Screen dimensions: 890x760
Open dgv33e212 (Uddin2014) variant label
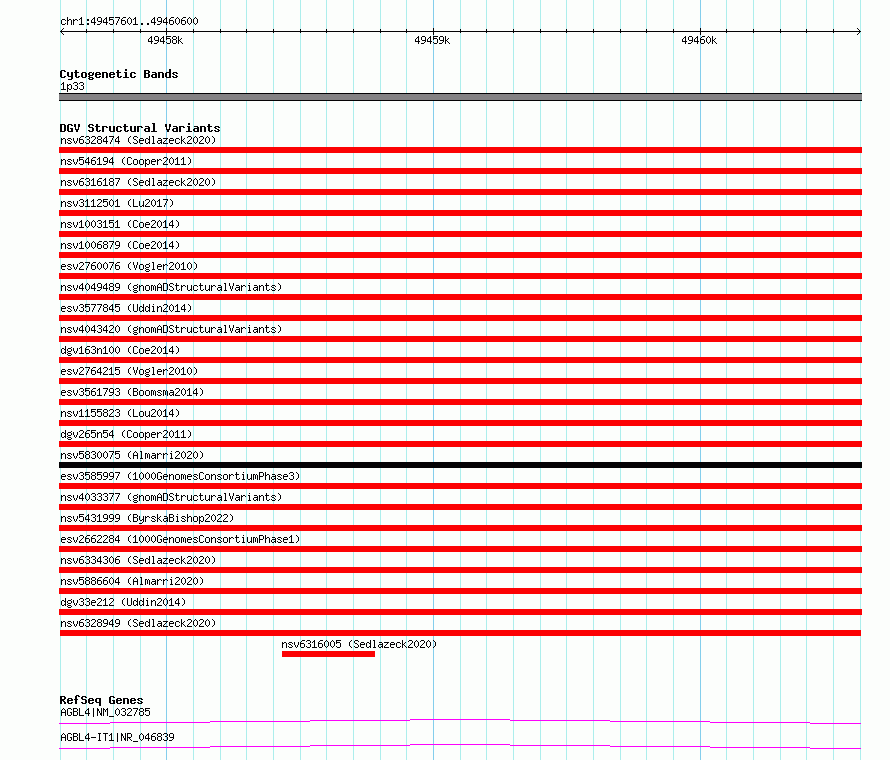pyautogui.click(x=123, y=602)
